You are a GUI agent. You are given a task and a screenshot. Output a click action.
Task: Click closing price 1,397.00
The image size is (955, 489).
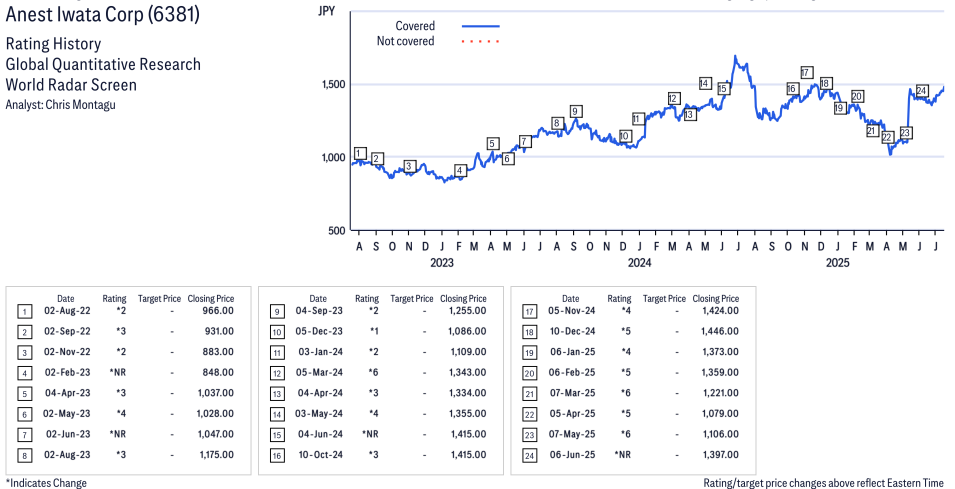[x=721, y=455]
